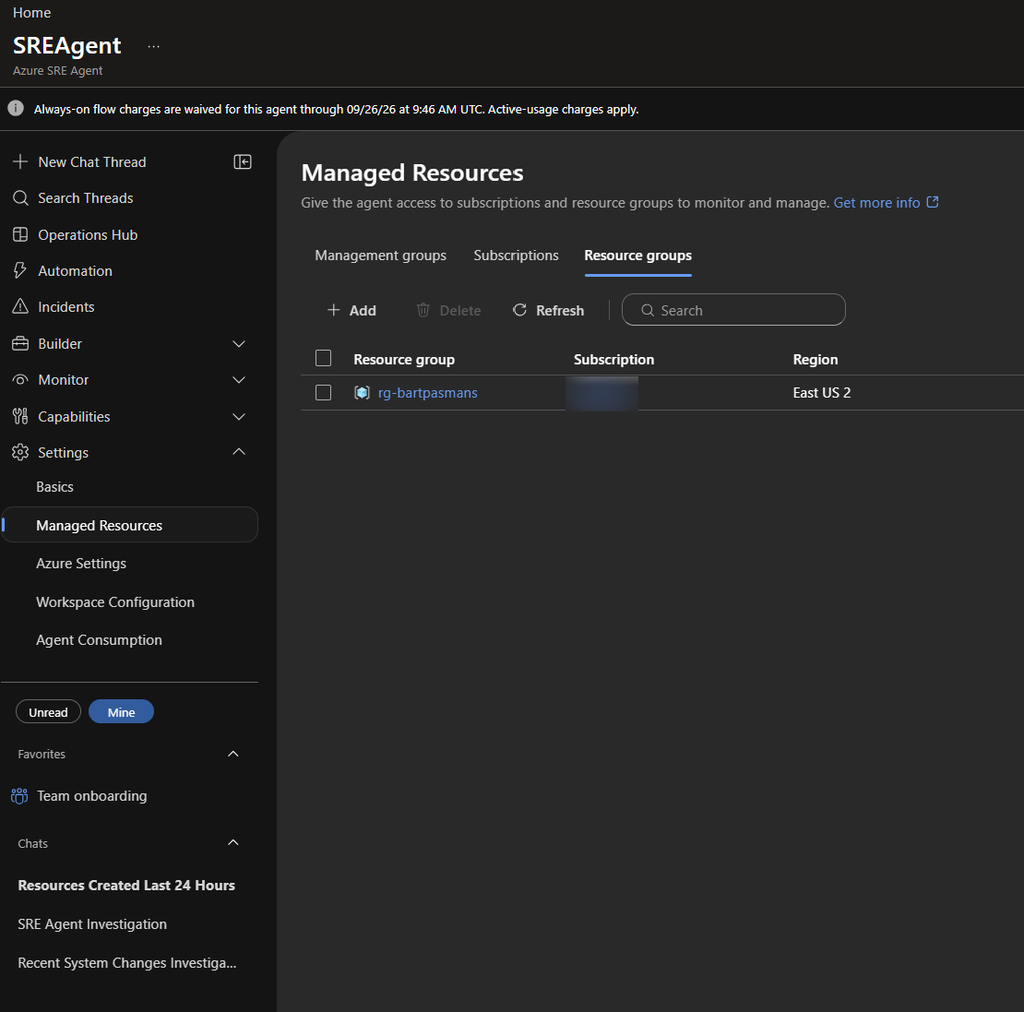Click the resource group cube icon
Image resolution: width=1024 pixels, height=1012 pixels.
(x=362, y=392)
